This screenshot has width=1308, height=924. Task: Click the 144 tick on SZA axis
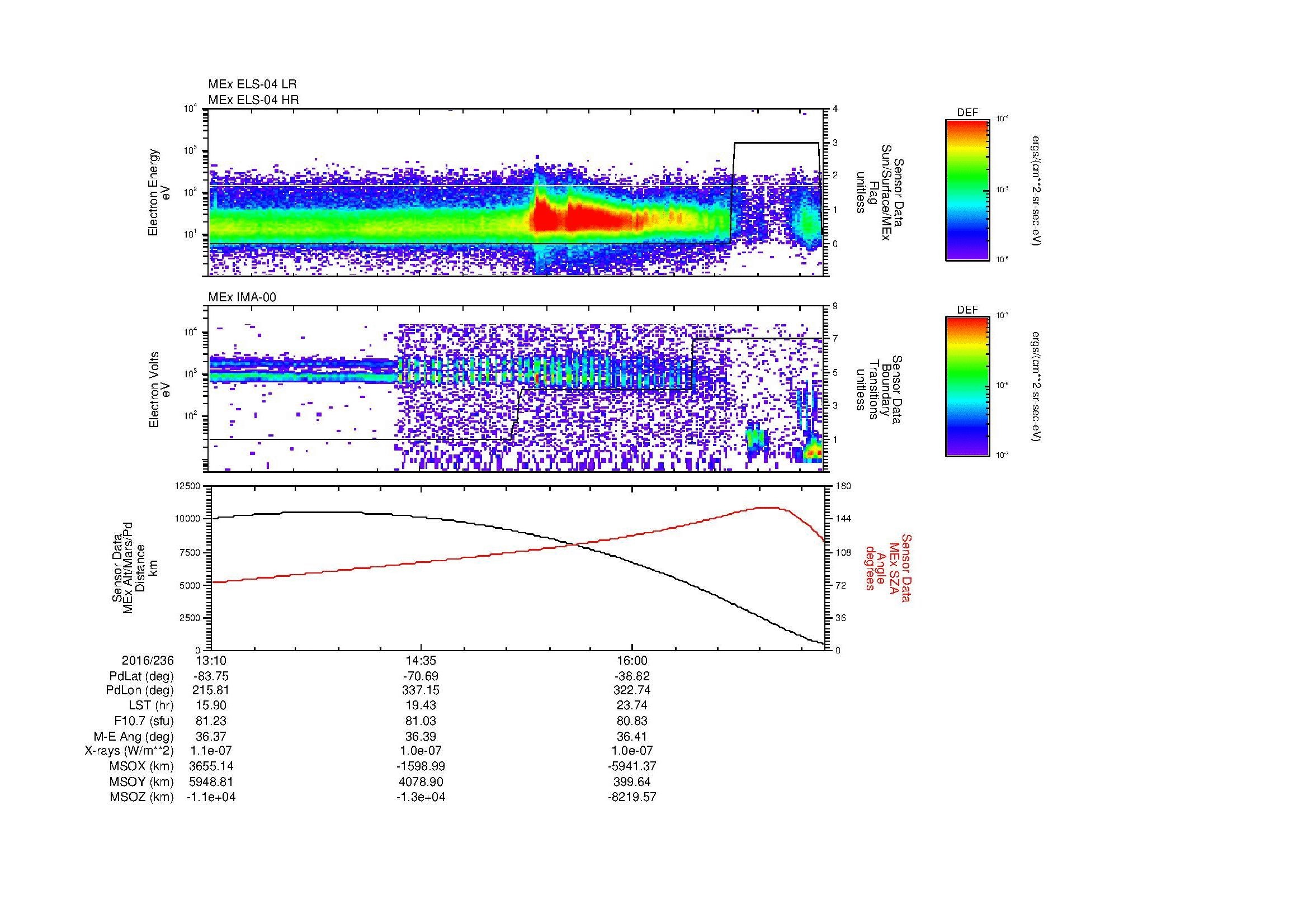[x=843, y=519]
